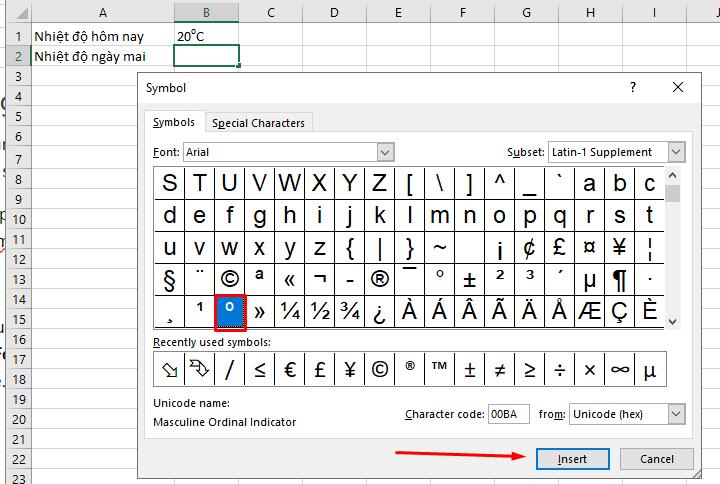Select the euro € recently used symbol
This screenshot has height=484, width=720.
click(290, 369)
